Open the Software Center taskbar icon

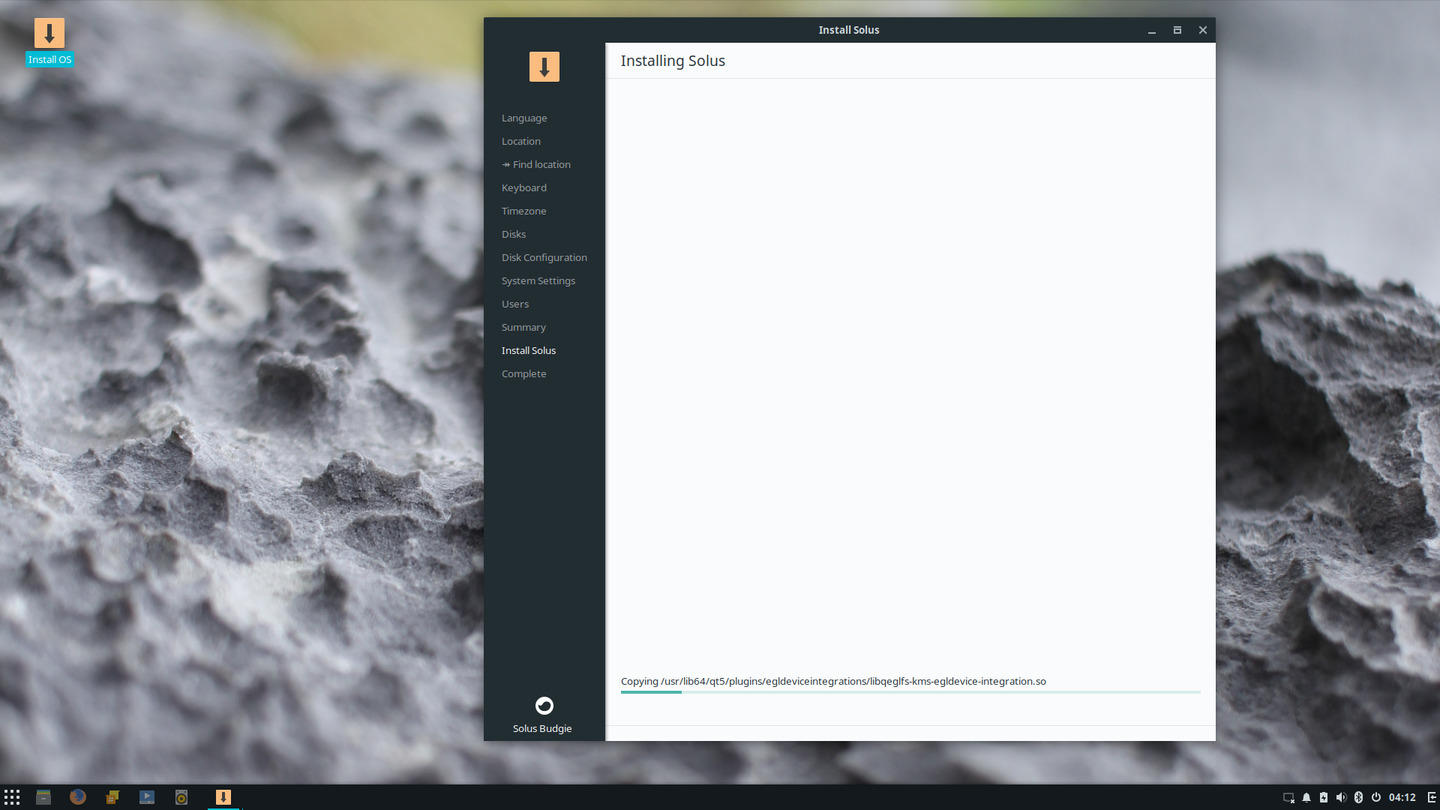113,797
